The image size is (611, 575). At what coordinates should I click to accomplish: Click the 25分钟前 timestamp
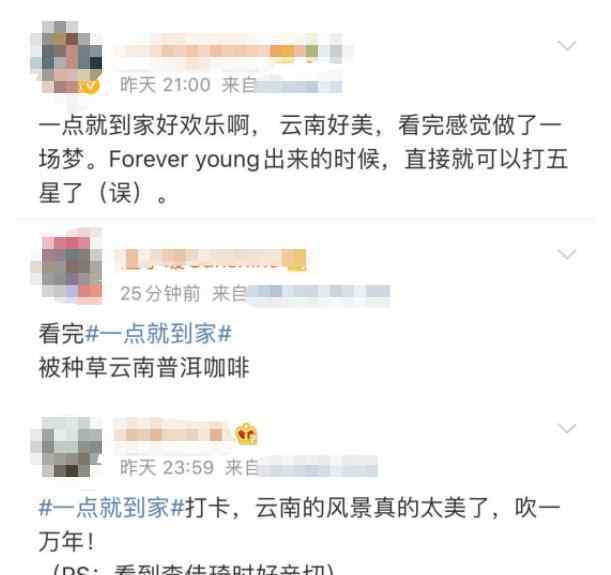coord(160,293)
